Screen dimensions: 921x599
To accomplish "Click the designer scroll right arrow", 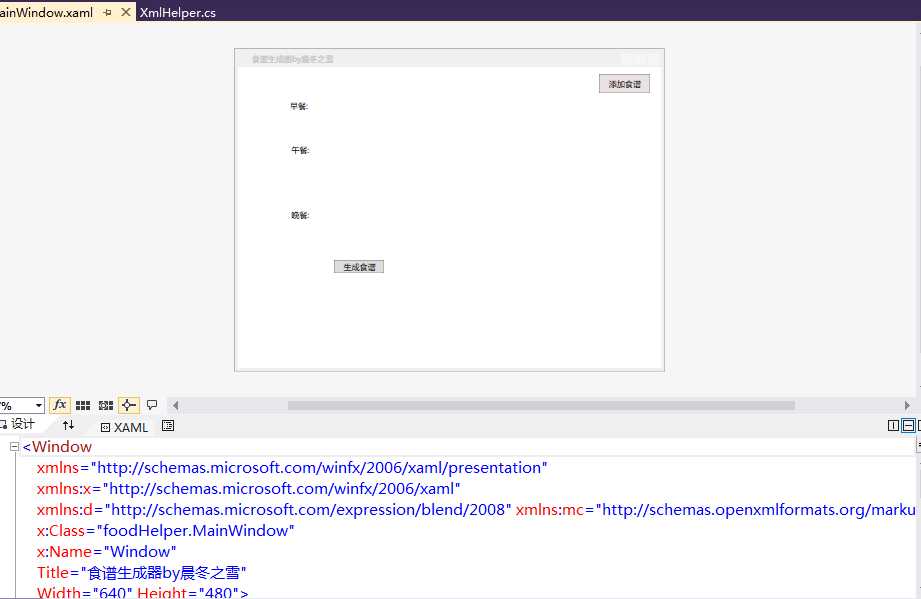I will coord(907,405).
